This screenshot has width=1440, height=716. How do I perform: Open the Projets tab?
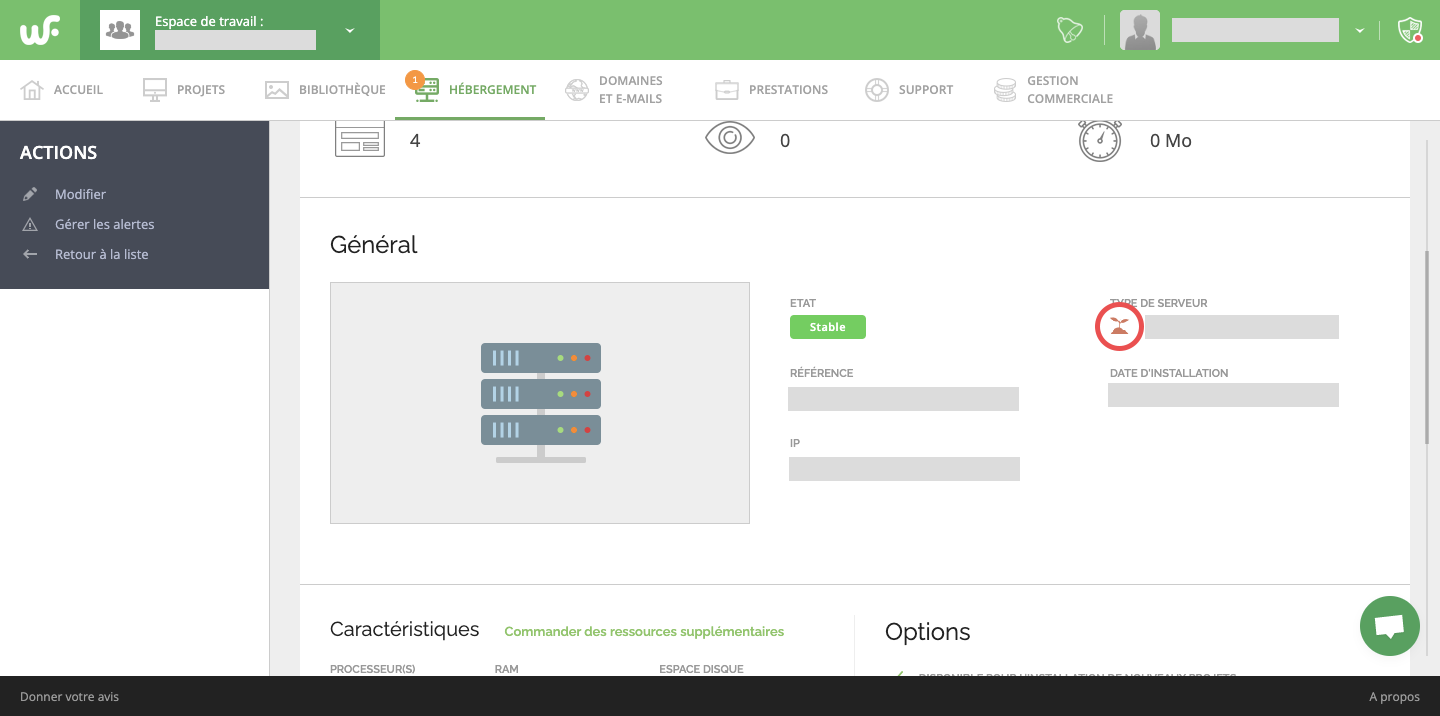[x=184, y=90]
